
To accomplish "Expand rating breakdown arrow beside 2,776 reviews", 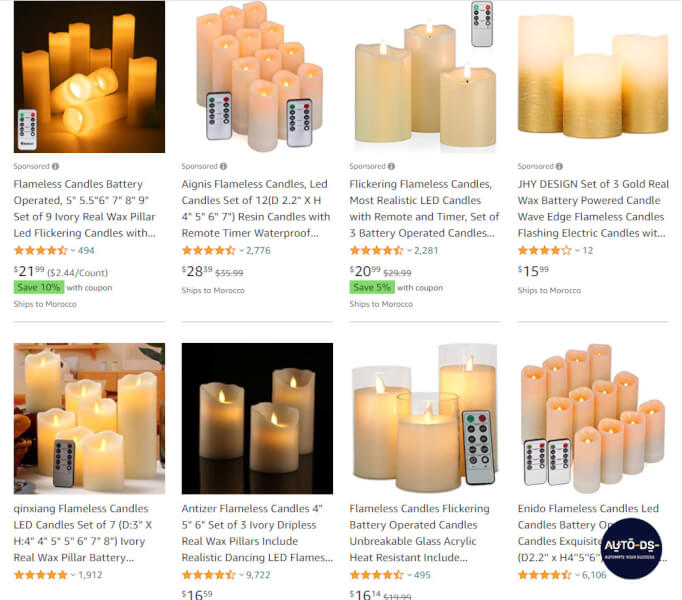I will [241, 251].
